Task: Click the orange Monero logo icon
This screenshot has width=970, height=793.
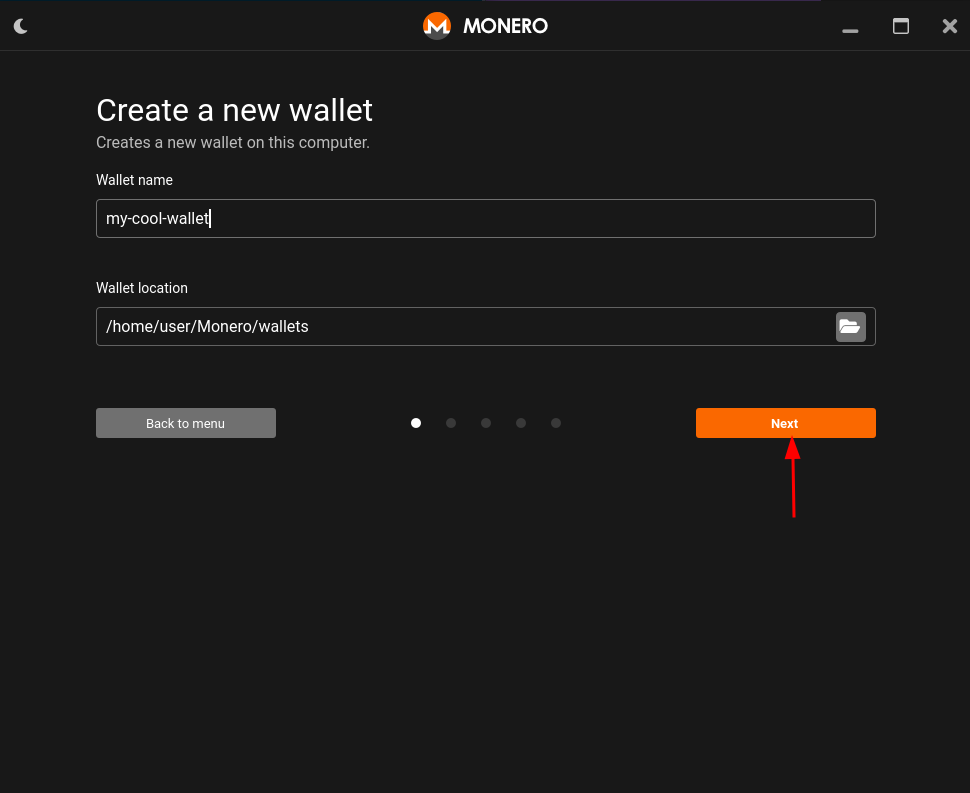Action: point(437,26)
